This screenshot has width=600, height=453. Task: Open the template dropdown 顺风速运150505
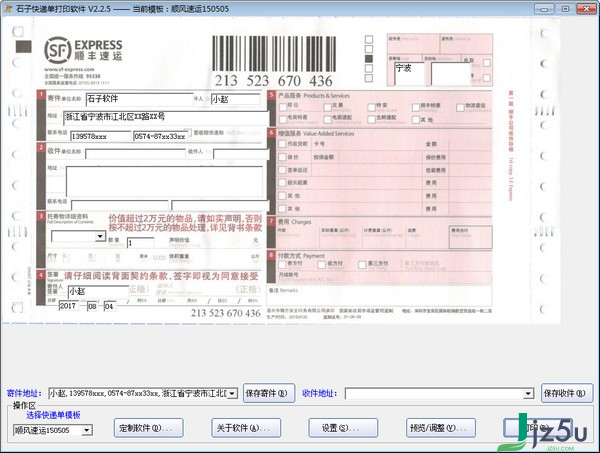[86, 430]
